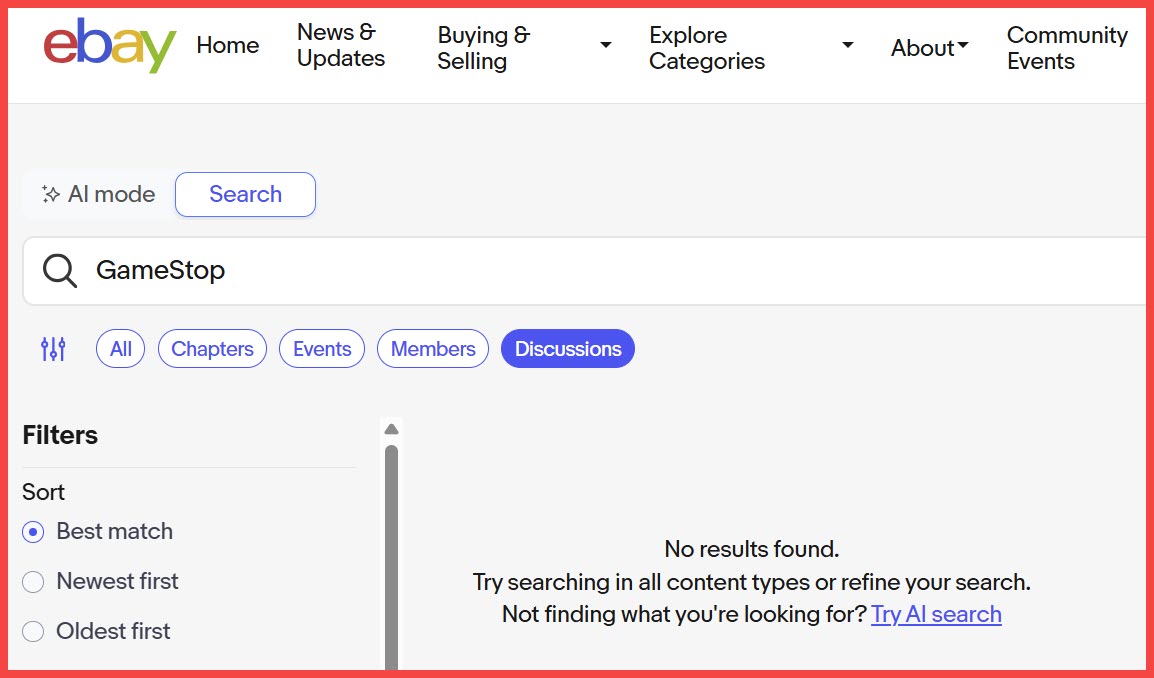Image resolution: width=1154 pixels, height=678 pixels.
Task: Click the filters panel scrollbar thumb
Action: (392, 559)
